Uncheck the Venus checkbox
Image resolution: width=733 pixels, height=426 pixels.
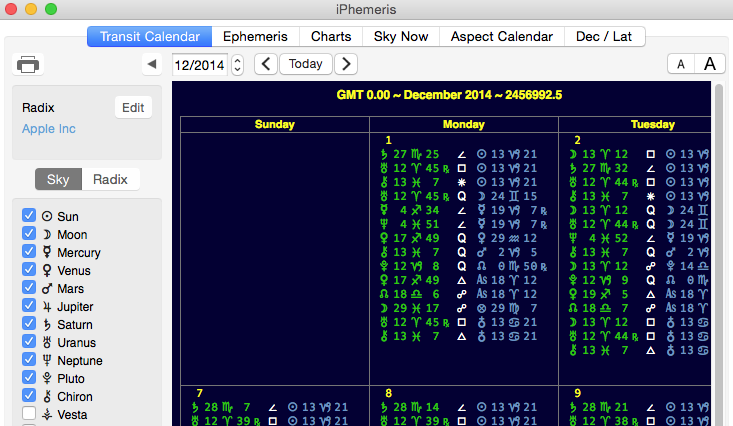(x=29, y=269)
